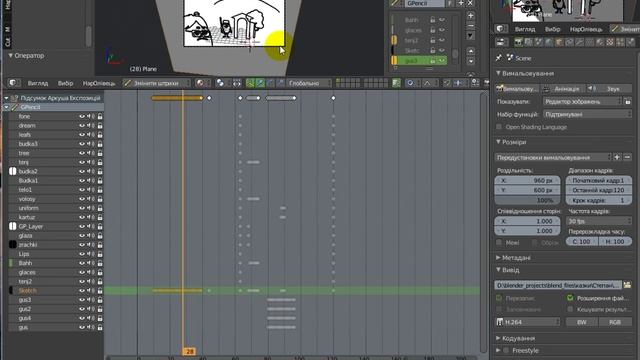Browse for output folder path

pyautogui.click(x=627, y=285)
